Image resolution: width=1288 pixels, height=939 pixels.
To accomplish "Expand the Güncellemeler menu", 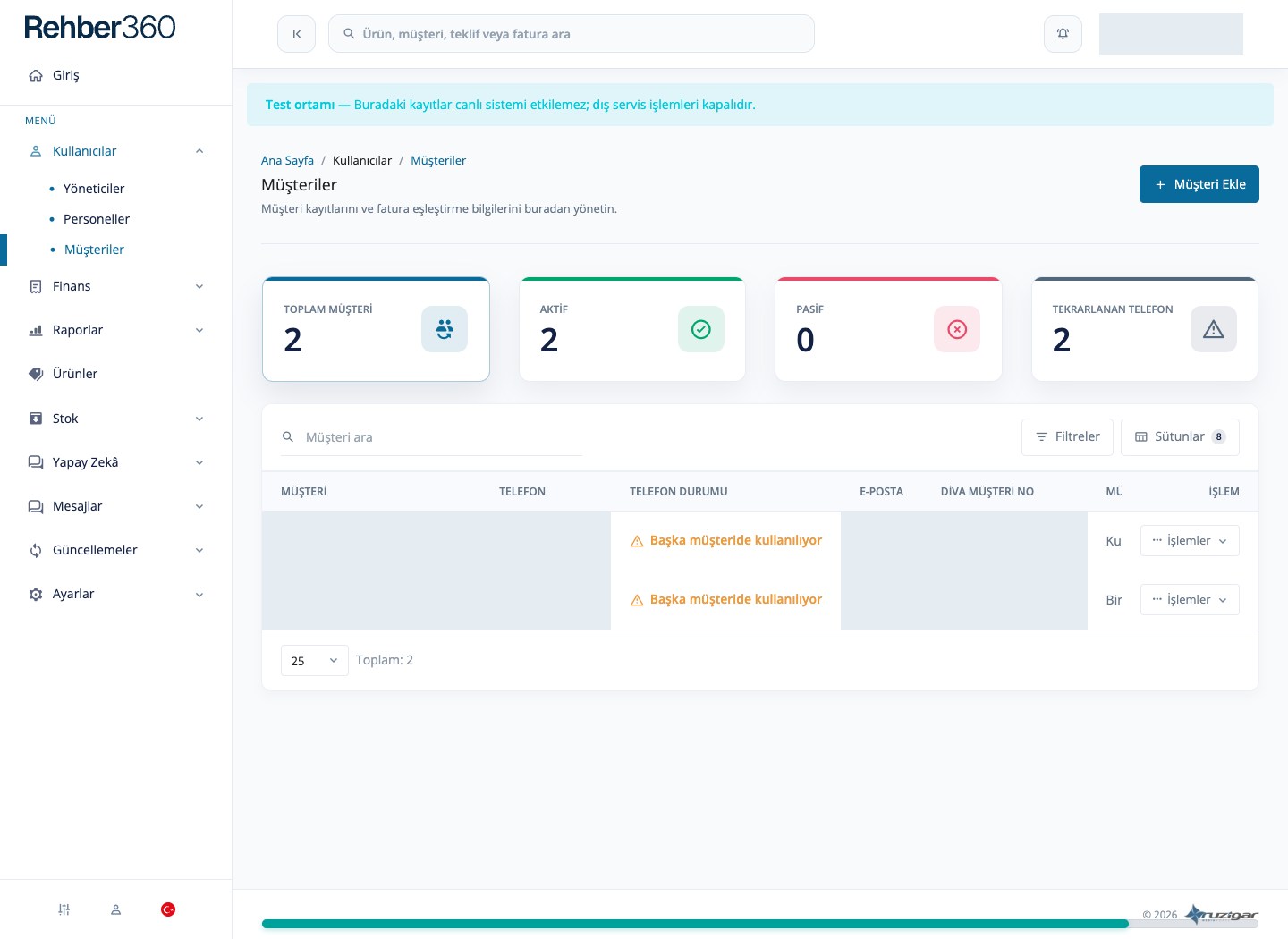I will click(x=115, y=550).
